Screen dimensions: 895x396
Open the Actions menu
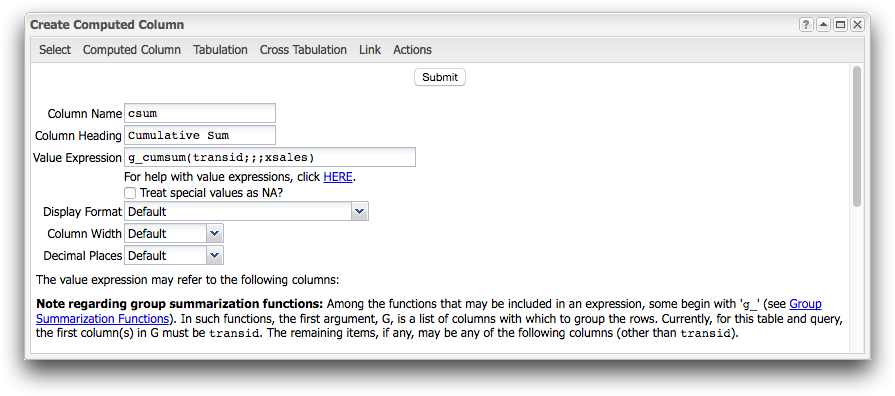412,50
